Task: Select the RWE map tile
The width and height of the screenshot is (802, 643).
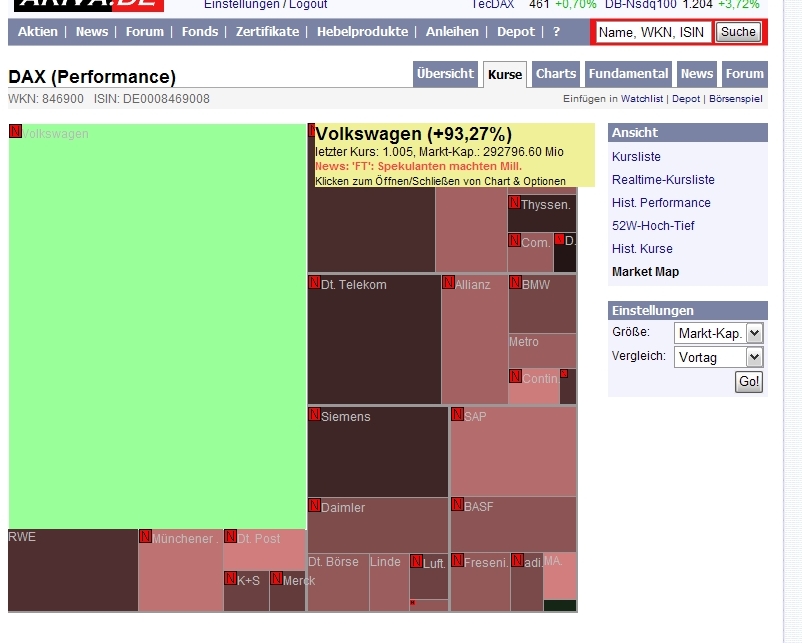Action: click(73, 570)
